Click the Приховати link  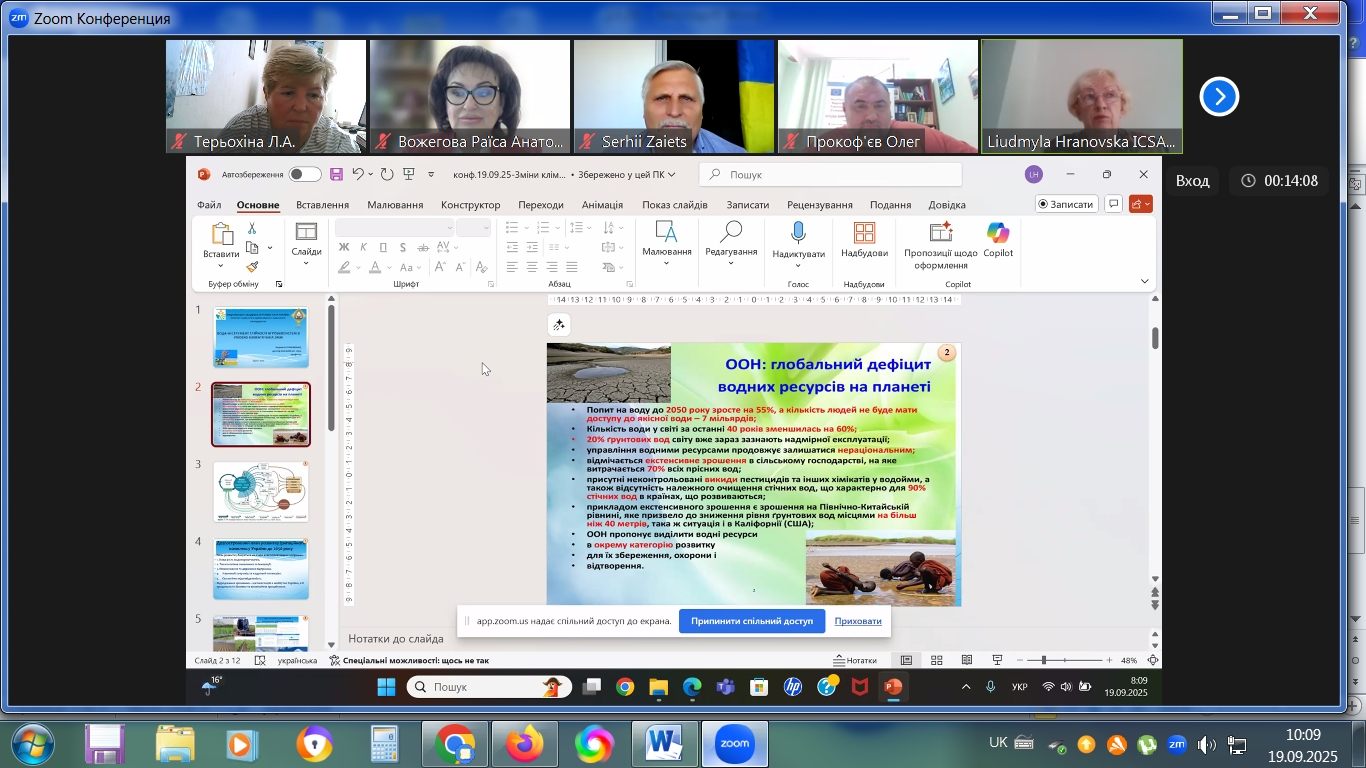[858, 621]
